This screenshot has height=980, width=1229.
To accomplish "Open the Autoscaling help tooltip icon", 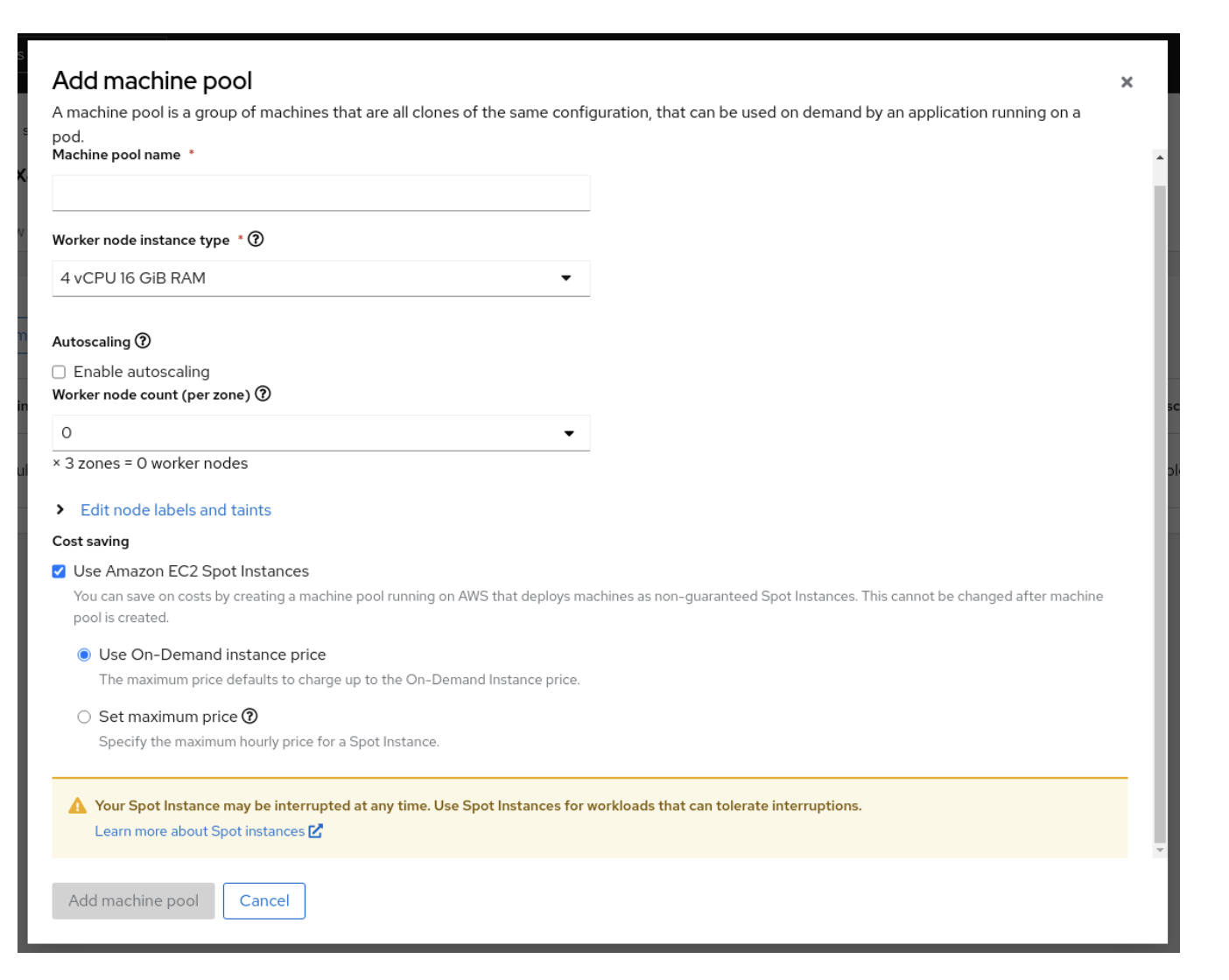I will coord(143,340).
